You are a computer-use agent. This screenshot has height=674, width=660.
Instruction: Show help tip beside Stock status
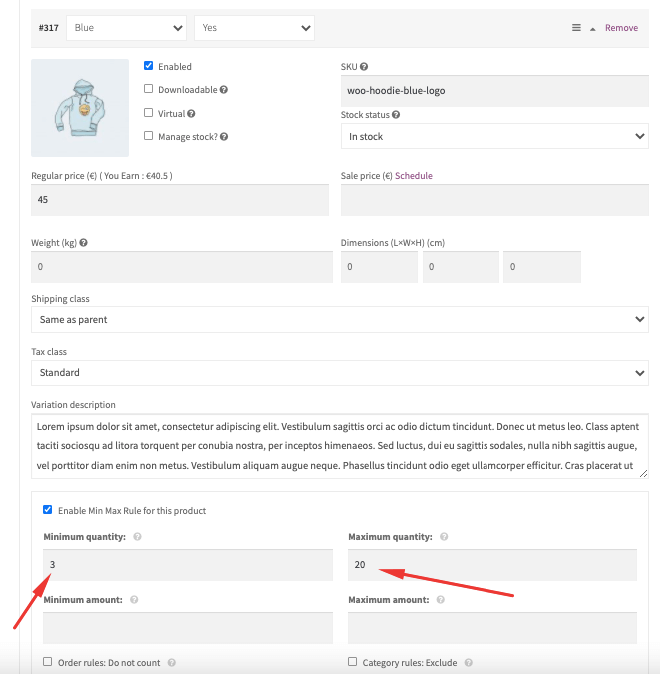point(396,115)
